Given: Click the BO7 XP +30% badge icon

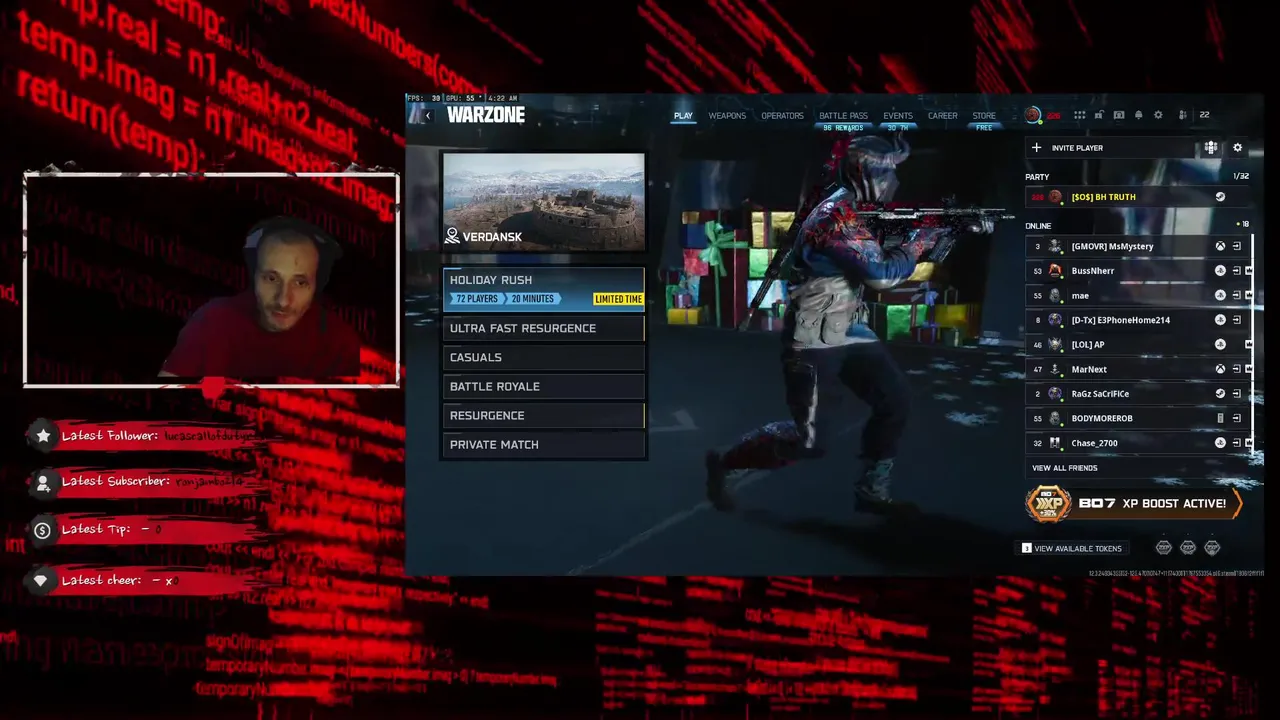Looking at the screenshot, I should point(1049,504).
